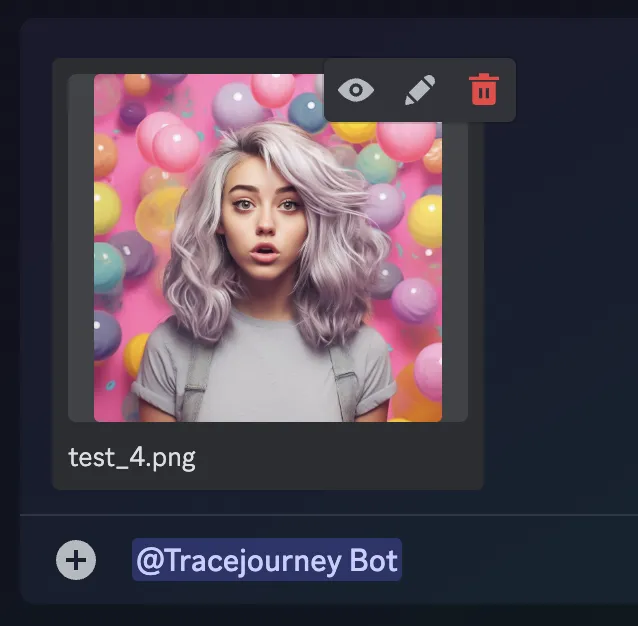The width and height of the screenshot is (638, 626).
Task: Edit the attachment with the pencil icon
Action: click(420, 90)
